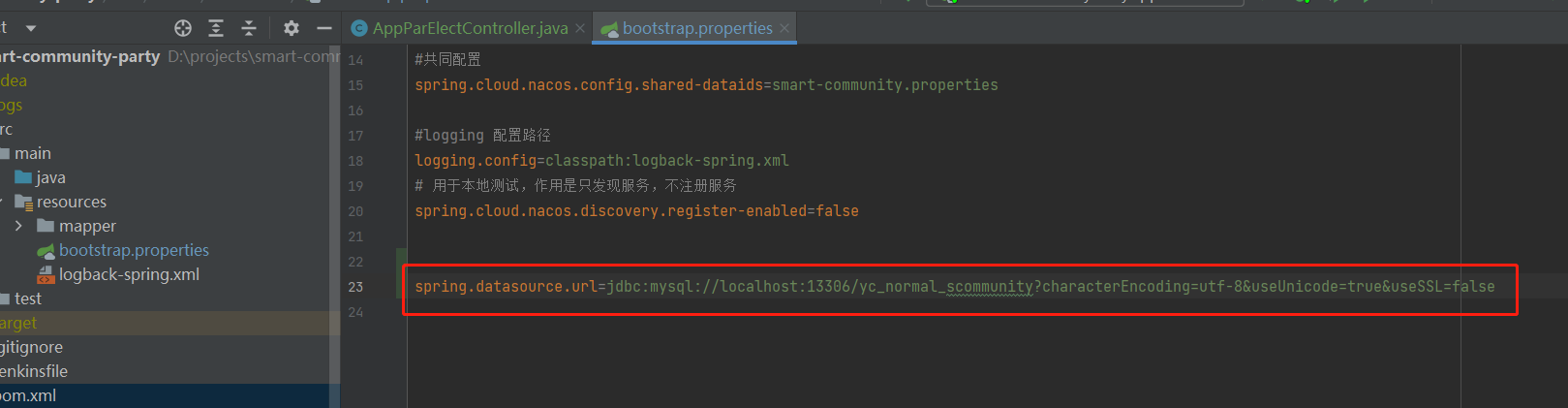Hide the Project panel with minus icon

[x=324, y=28]
